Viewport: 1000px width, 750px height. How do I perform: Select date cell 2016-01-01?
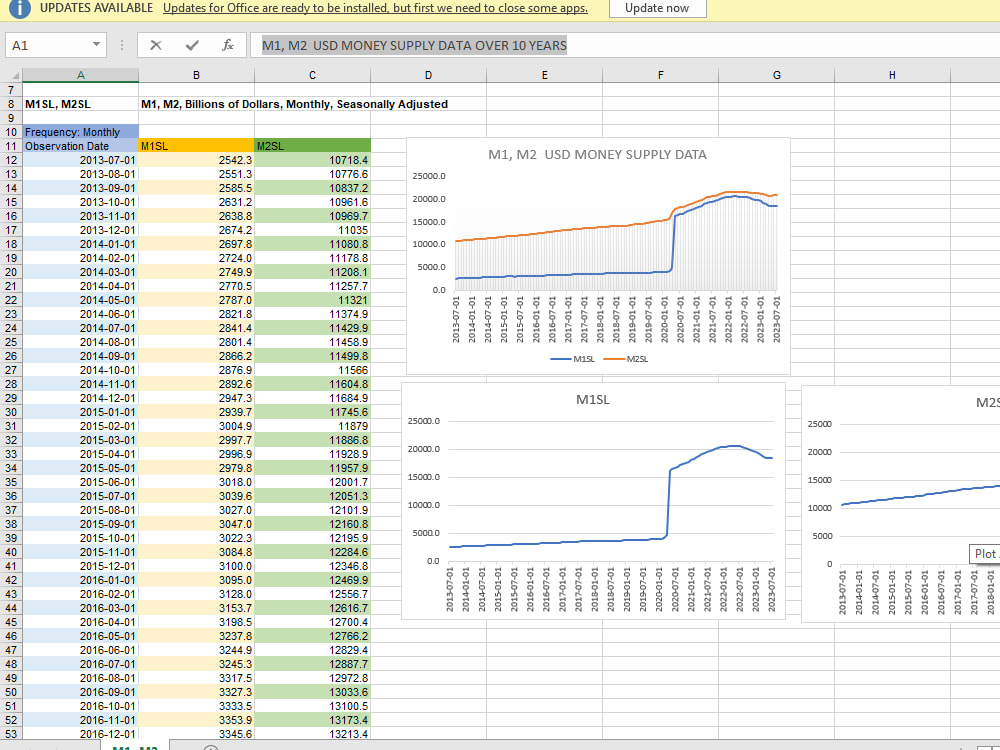click(x=80, y=580)
